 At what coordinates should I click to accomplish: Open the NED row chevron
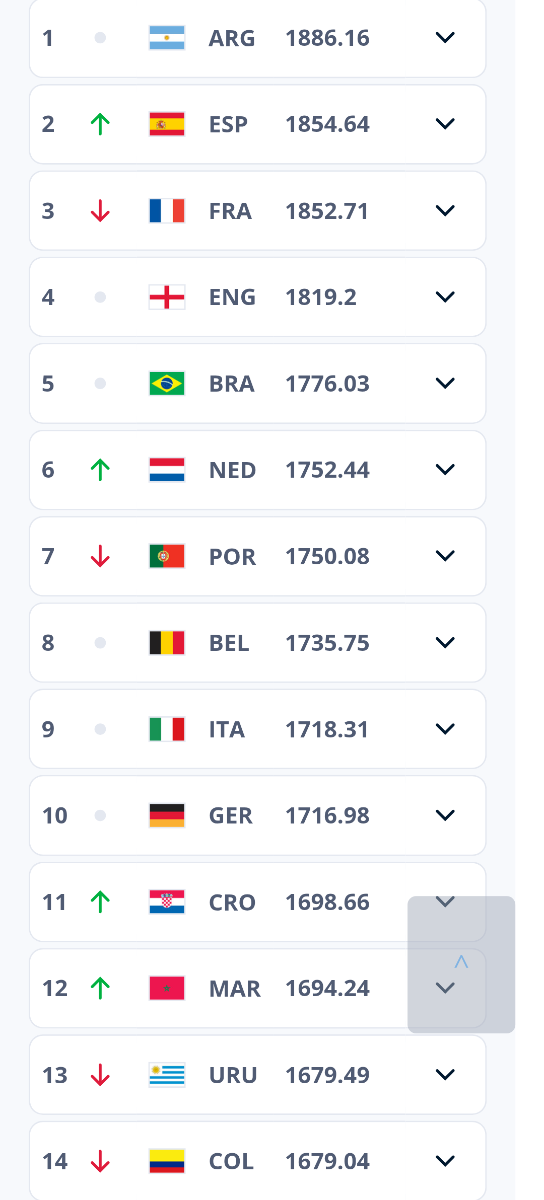(446, 469)
